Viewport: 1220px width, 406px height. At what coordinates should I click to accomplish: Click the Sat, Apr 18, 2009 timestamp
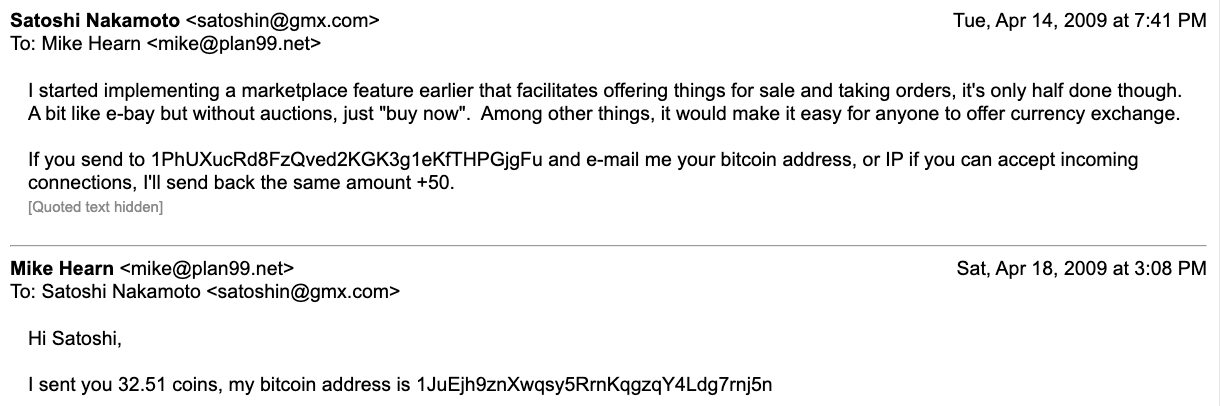(1082, 268)
